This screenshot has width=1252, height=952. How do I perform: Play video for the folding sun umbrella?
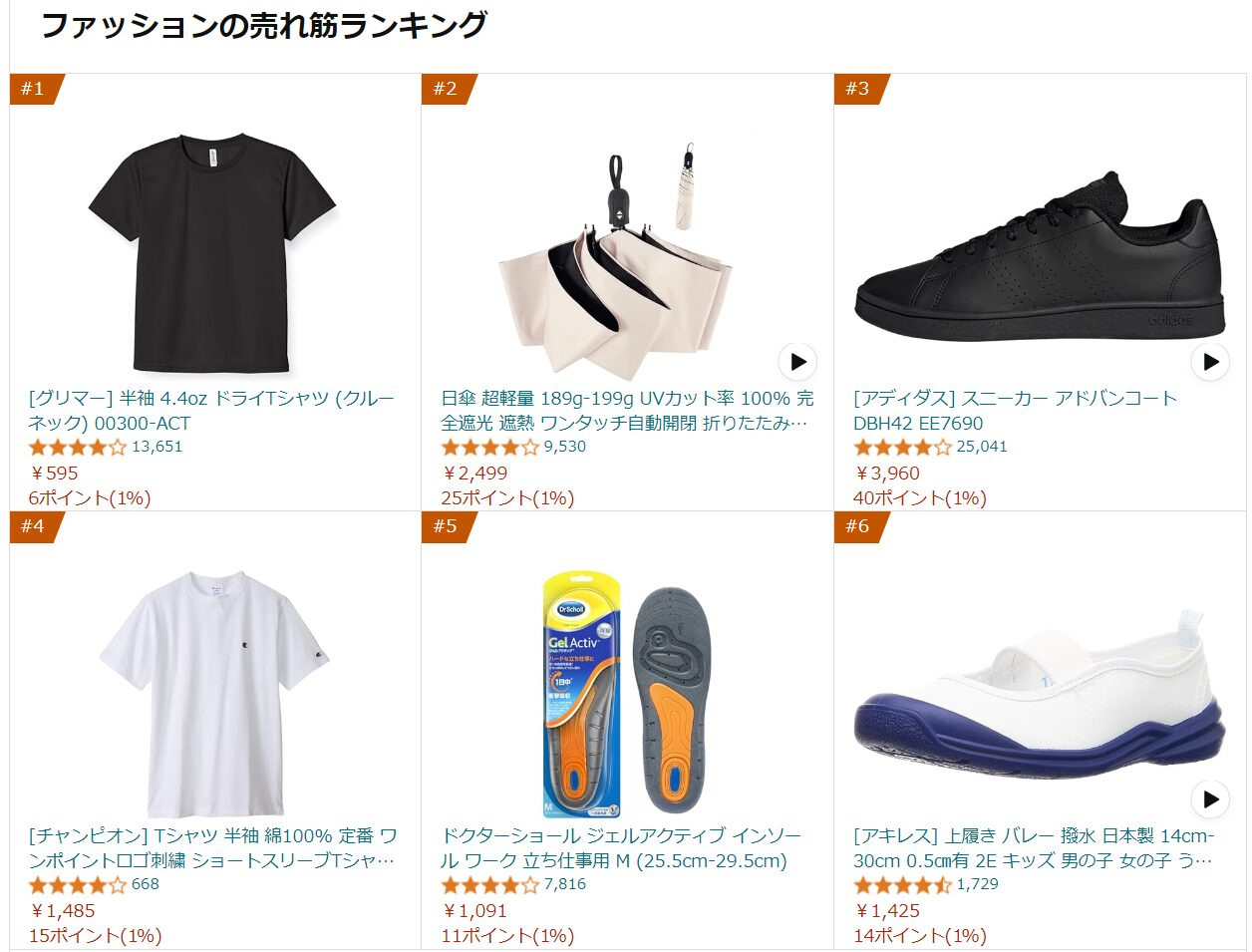click(x=797, y=362)
